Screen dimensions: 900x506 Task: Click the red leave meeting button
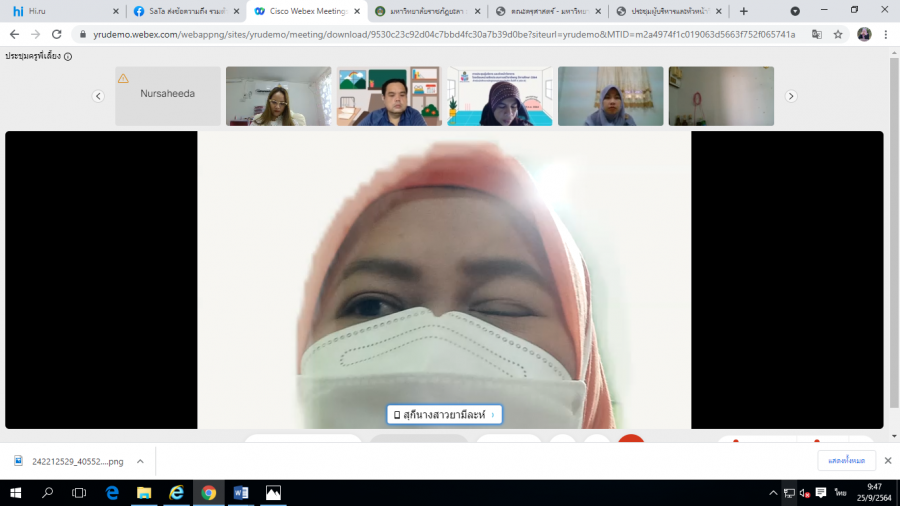pyautogui.click(x=630, y=440)
